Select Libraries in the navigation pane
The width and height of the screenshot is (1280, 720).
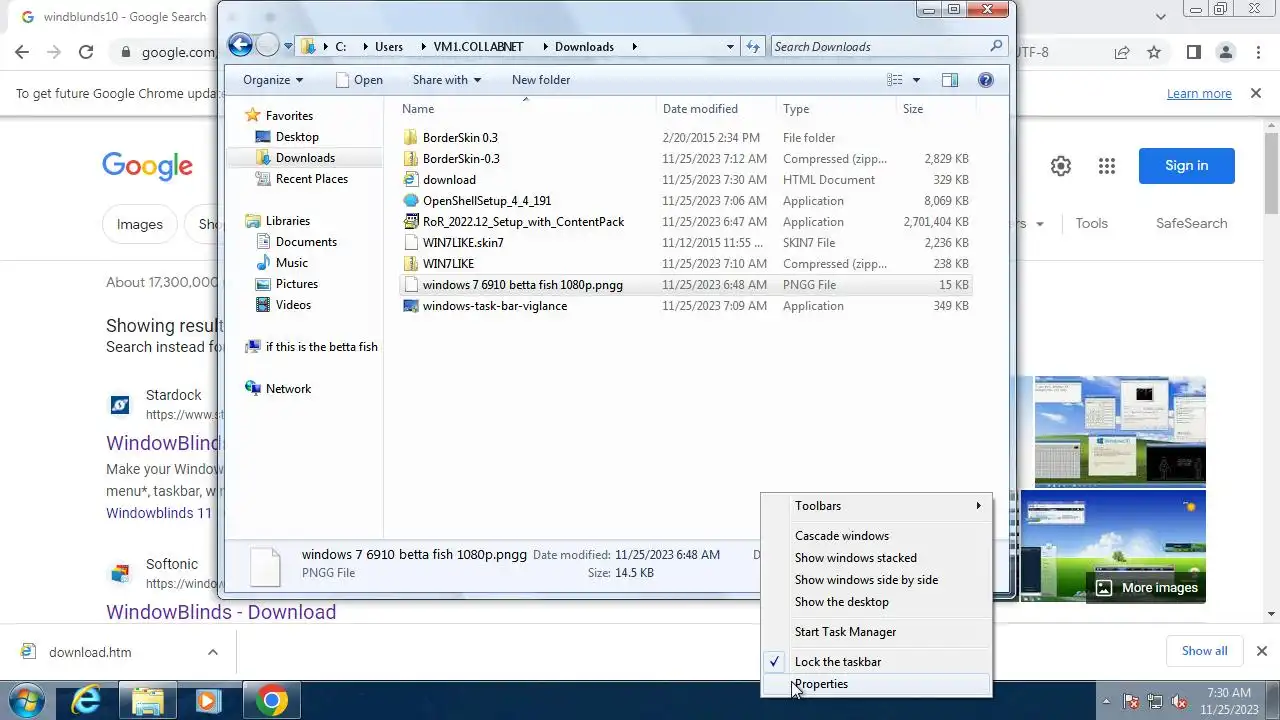pos(288,221)
